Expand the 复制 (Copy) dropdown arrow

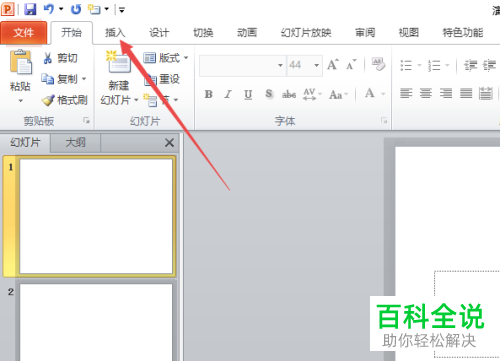[x=84, y=79]
